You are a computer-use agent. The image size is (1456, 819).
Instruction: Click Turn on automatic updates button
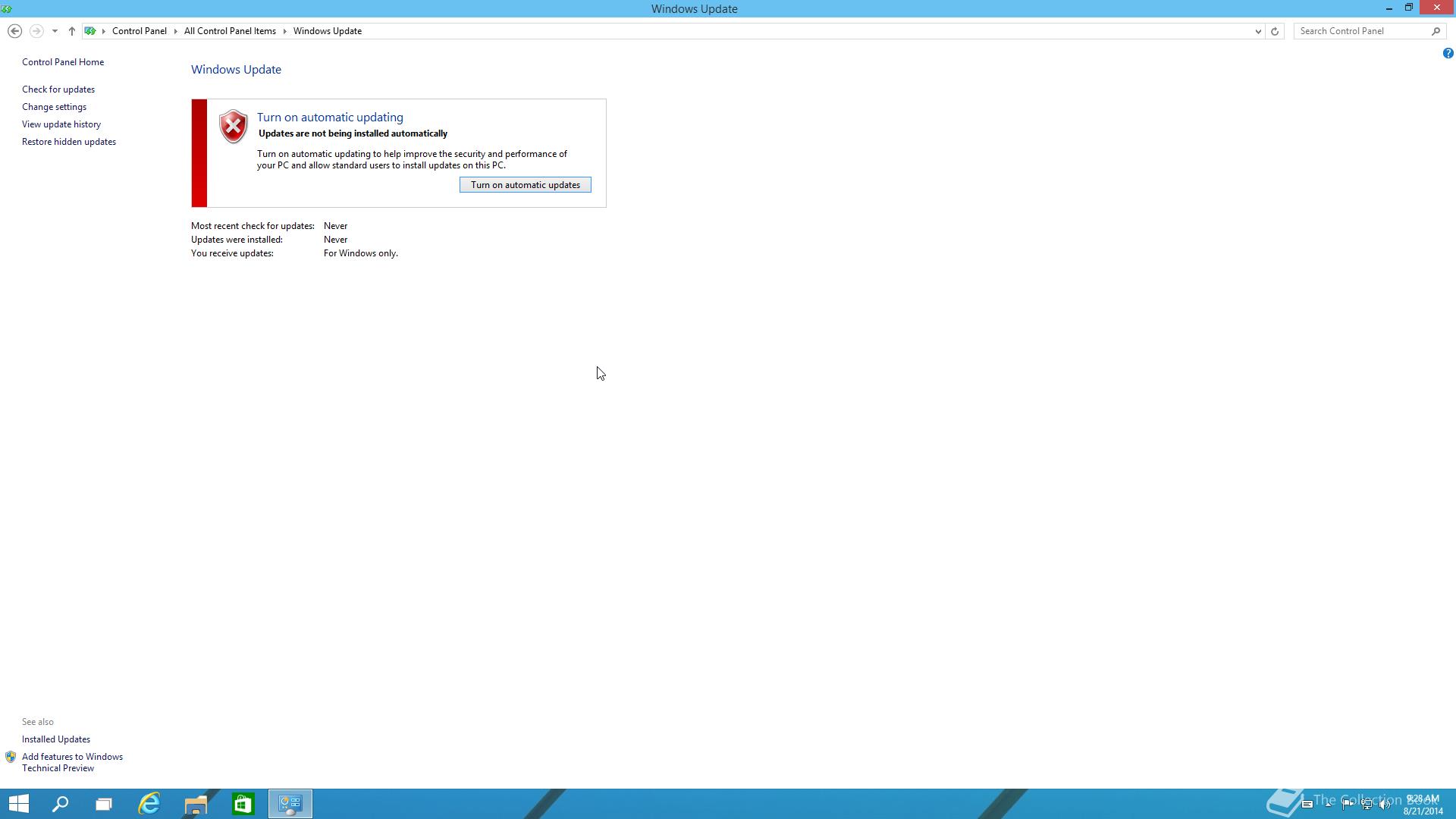(x=525, y=185)
